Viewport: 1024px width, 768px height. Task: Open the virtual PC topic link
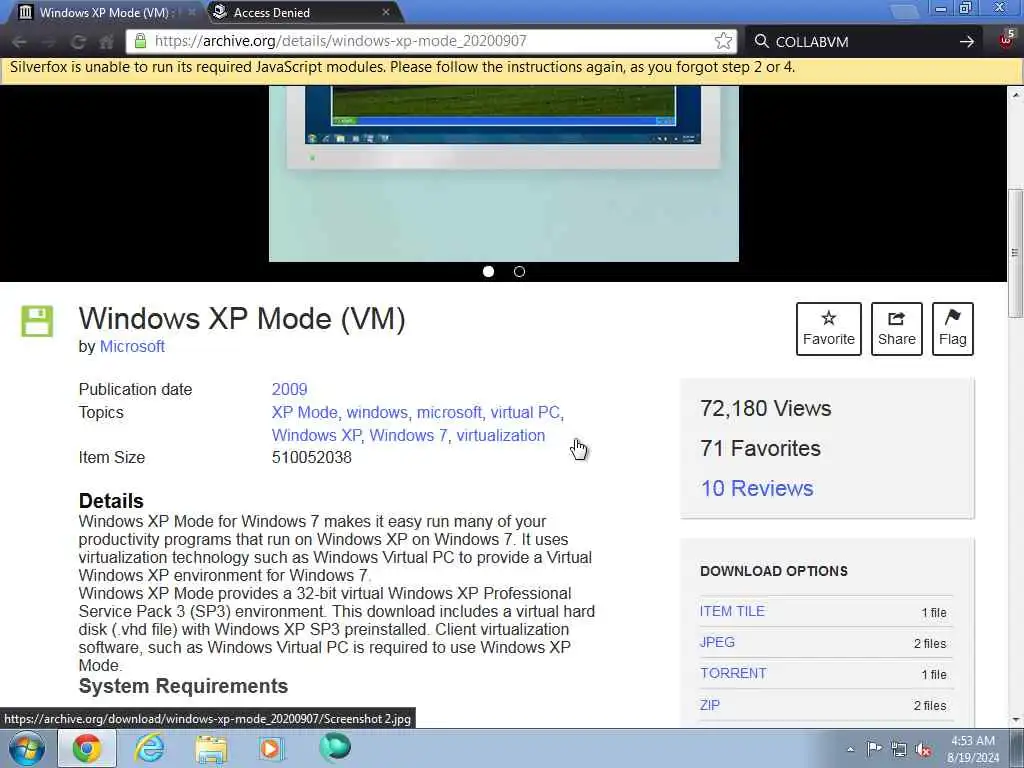click(x=525, y=413)
